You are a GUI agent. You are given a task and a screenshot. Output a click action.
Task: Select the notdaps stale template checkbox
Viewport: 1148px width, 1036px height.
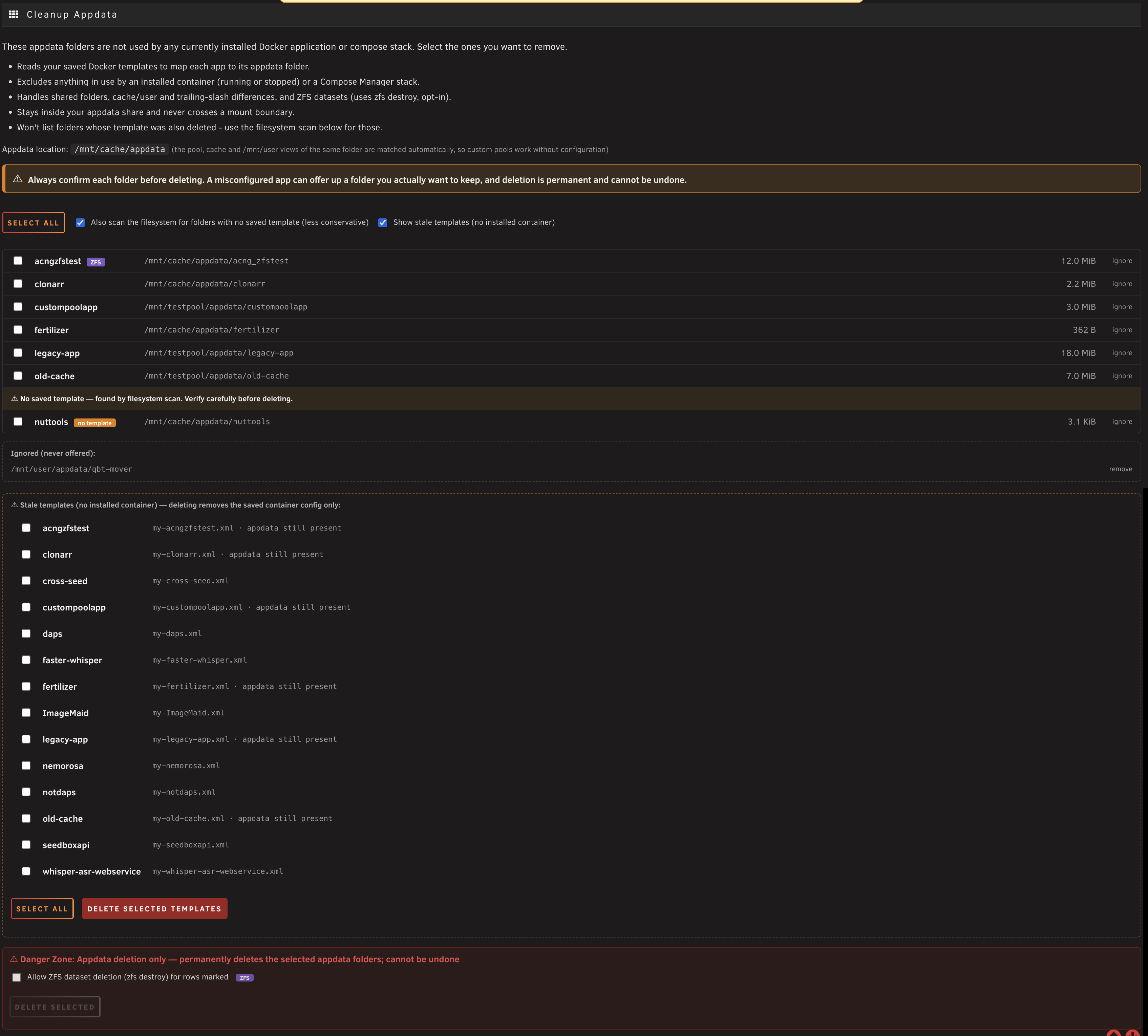(x=26, y=792)
